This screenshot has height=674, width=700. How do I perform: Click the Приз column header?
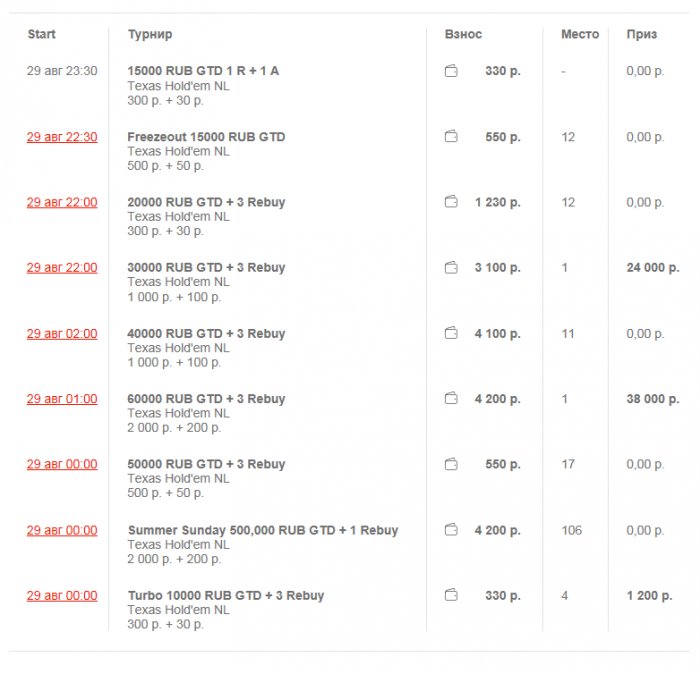click(x=642, y=34)
